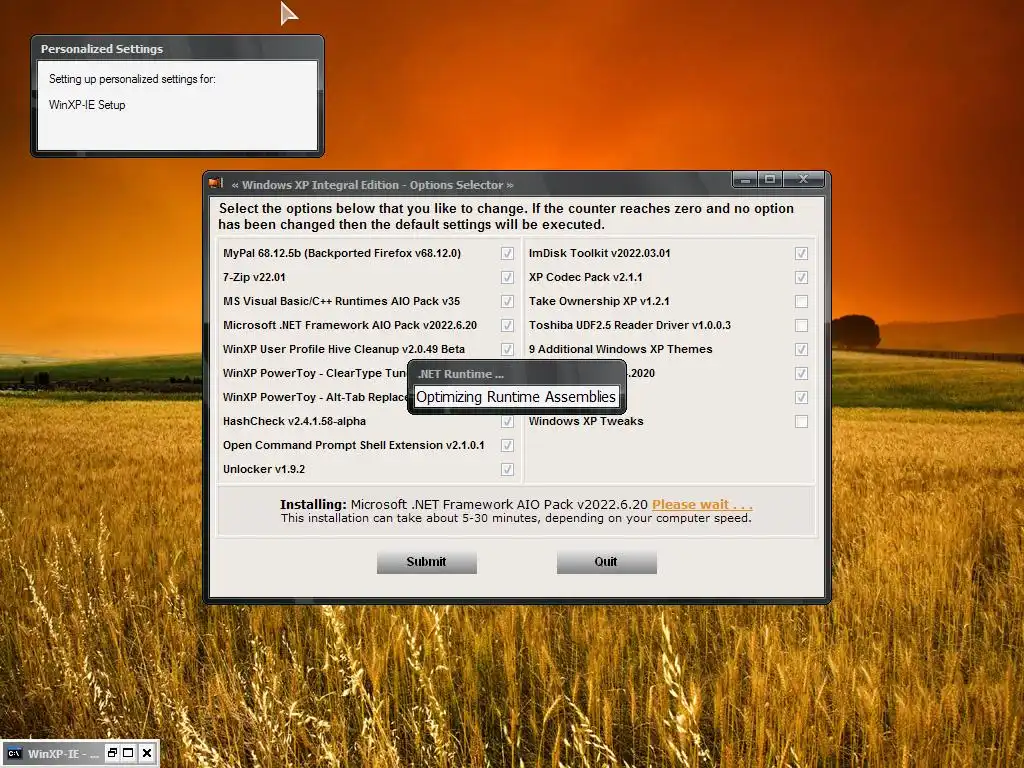Maximize the minimized WinXP-IE window
The width and height of the screenshot is (1024, 768).
[x=128, y=753]
